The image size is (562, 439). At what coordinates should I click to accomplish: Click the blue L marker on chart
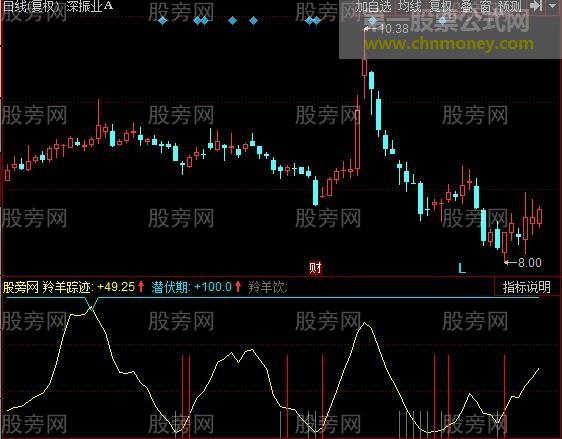(x=462, y=268)
